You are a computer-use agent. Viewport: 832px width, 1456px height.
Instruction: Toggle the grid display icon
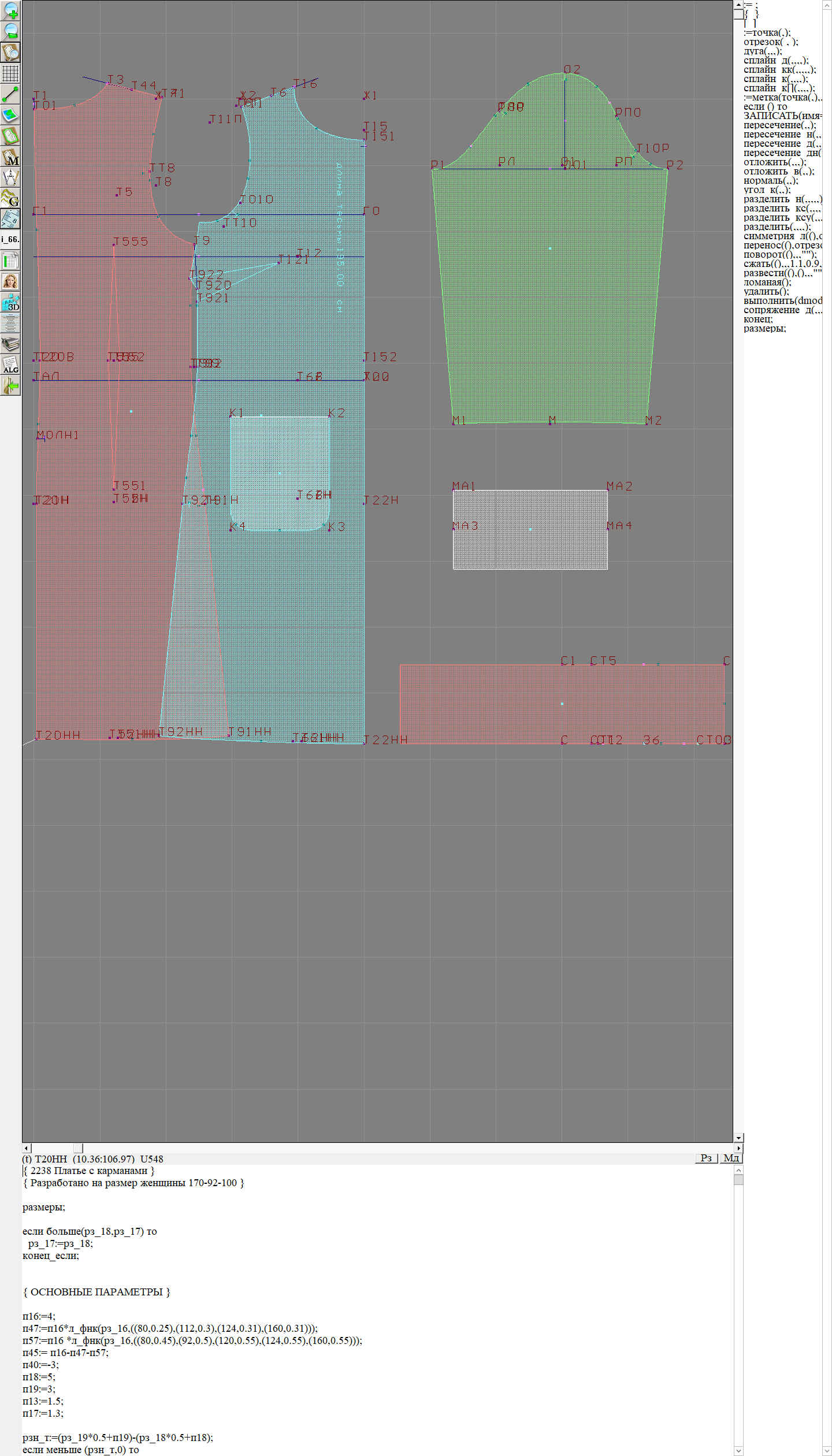pyautogui.click(x=10, y=73)
